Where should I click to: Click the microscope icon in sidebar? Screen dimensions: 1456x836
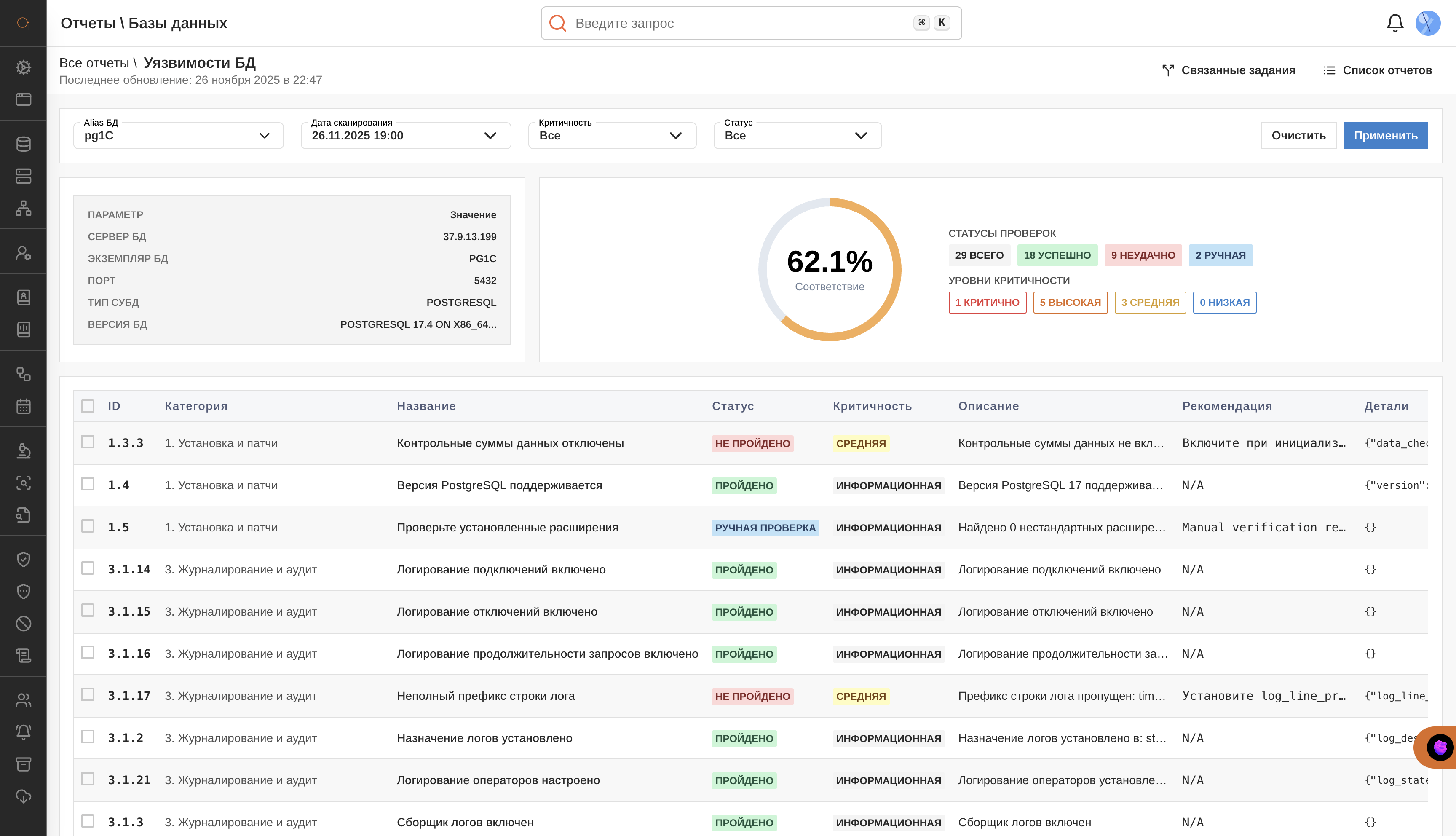[x=24, y=451]
